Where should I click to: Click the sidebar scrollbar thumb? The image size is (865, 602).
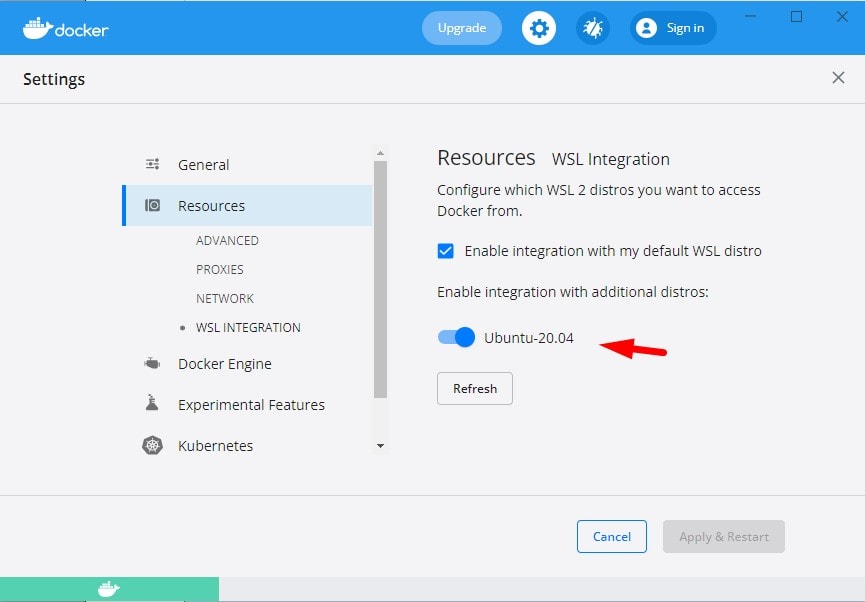[380, 279]
